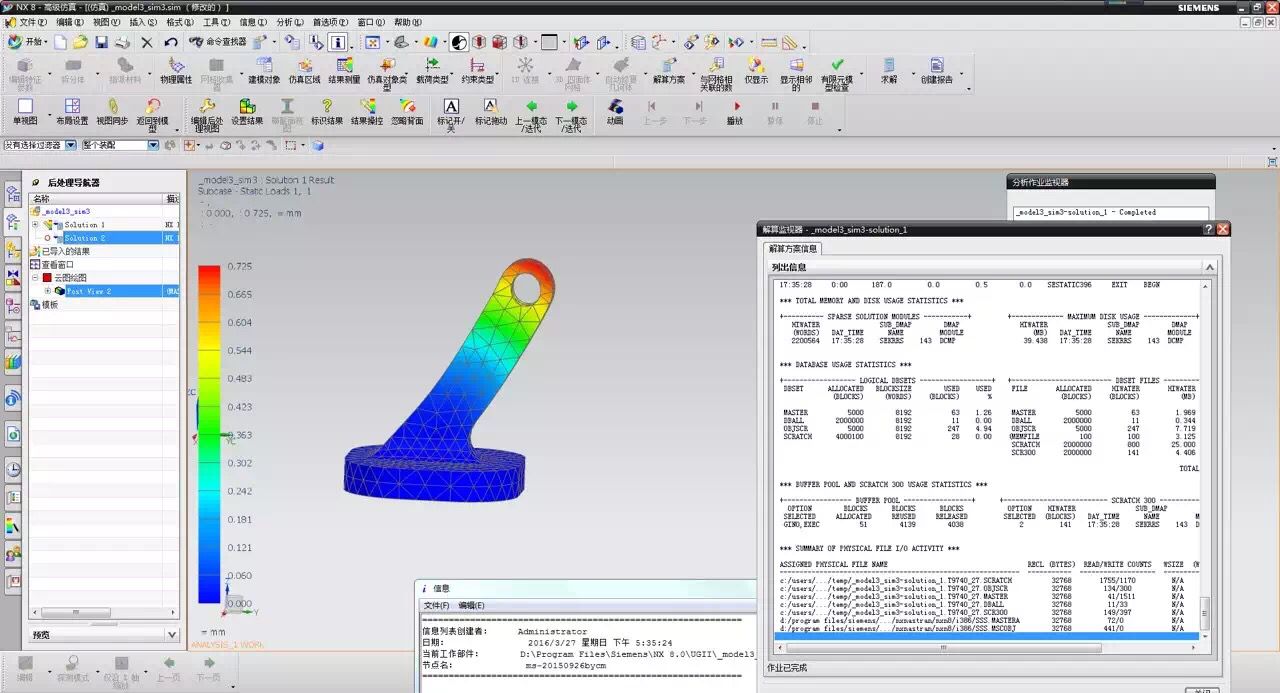Open the 命令查找器 Command Finder
Screen dimensions: 1280x693
pos(216,42)
